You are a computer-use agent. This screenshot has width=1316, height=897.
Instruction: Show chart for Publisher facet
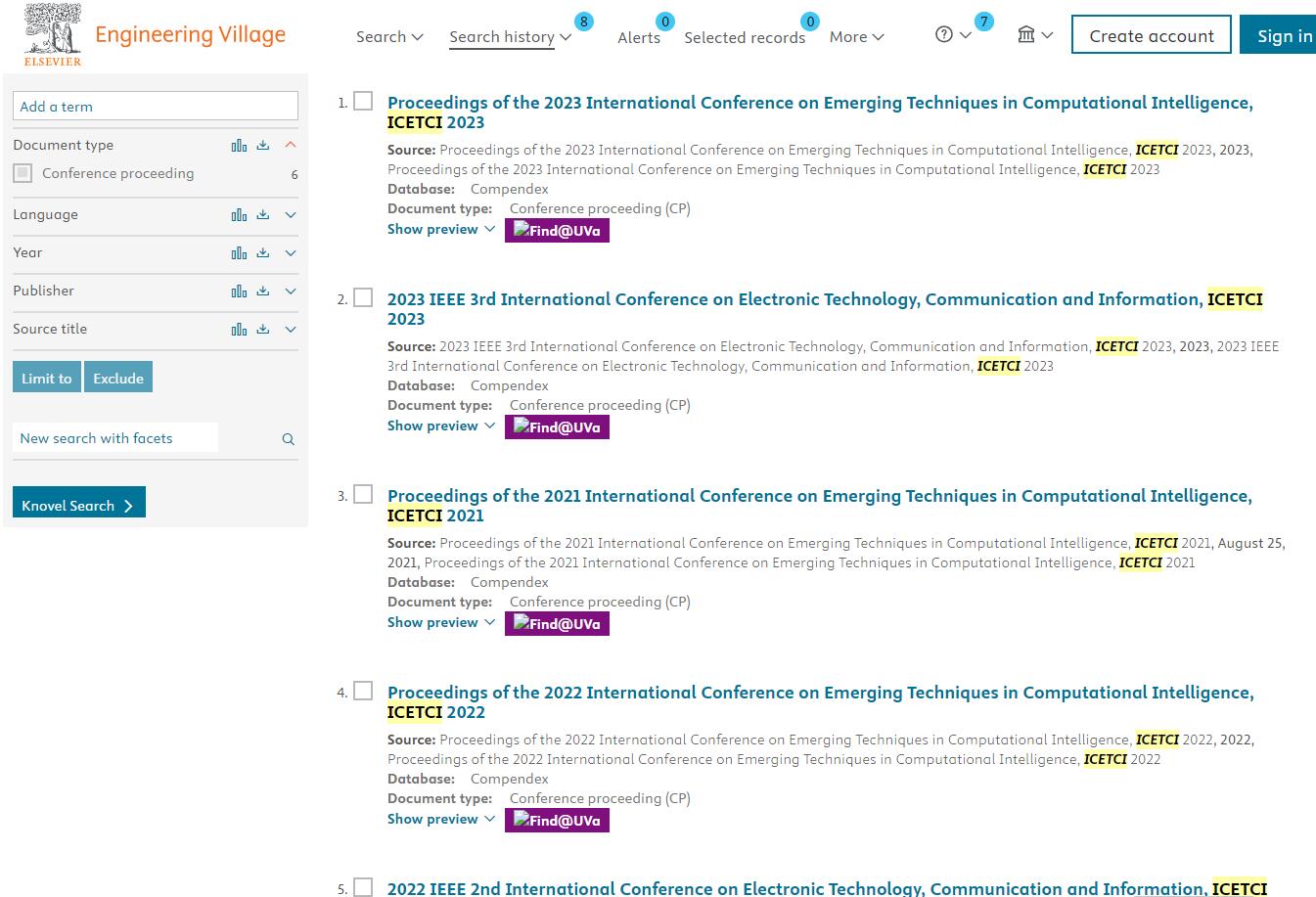click(239, 291)
